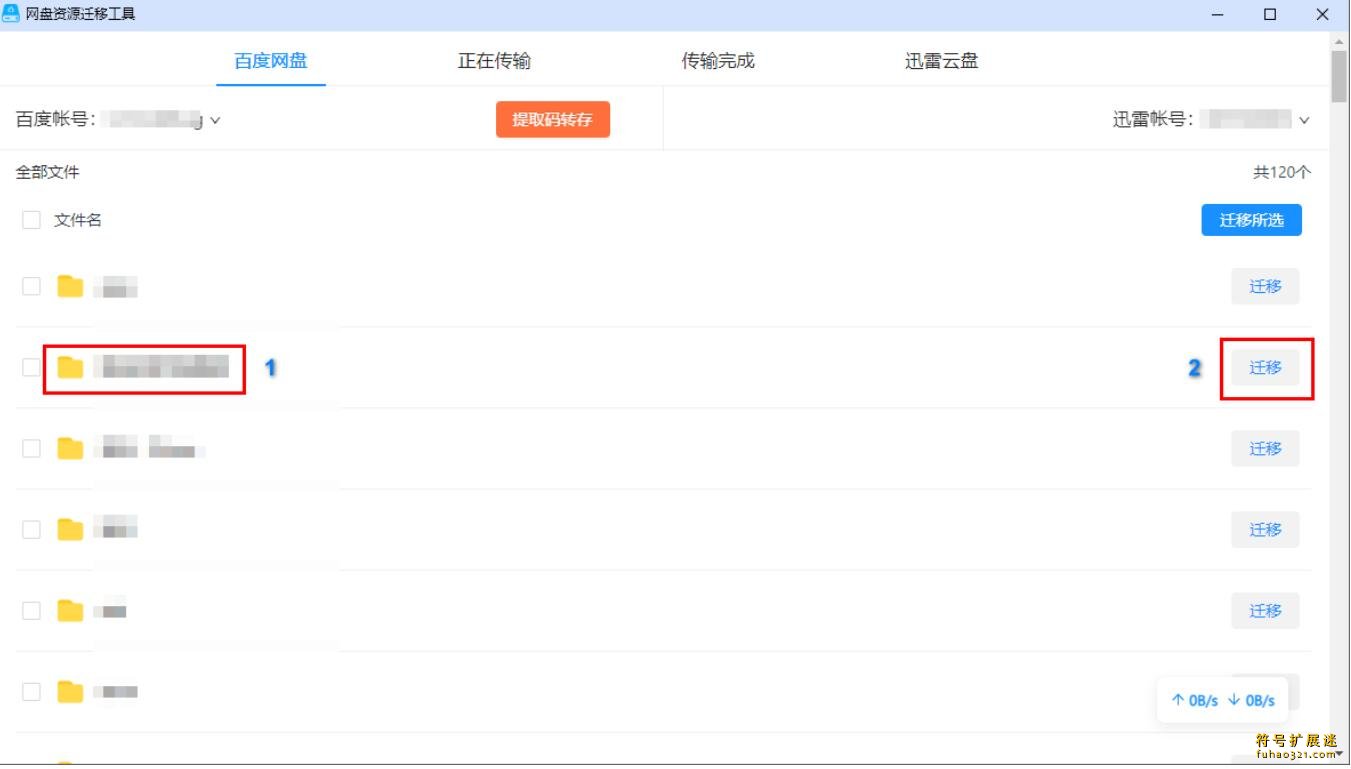
Task: Open the 正在传输 tab
Action: click(494, 61)
